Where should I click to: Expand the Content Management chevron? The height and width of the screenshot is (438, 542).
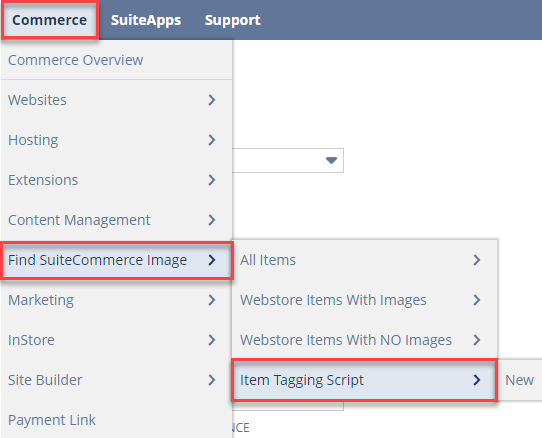coord(212,220)
